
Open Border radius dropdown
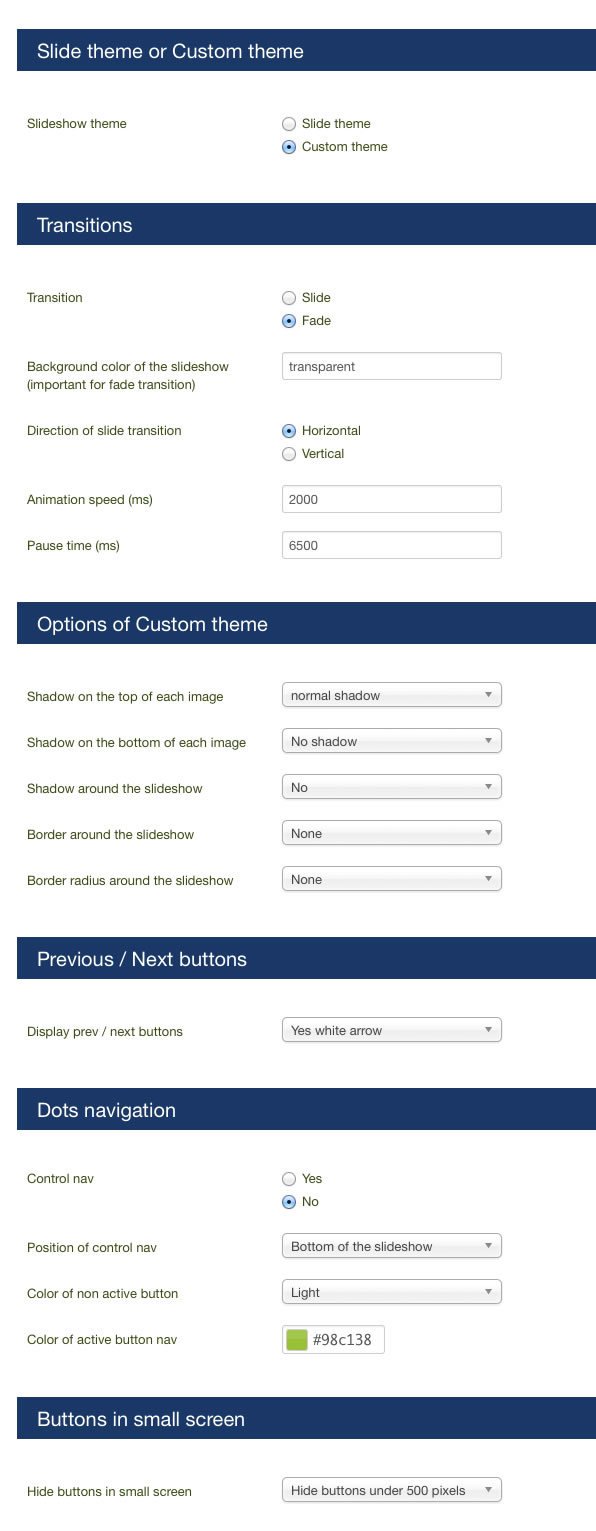coord(392,879)
